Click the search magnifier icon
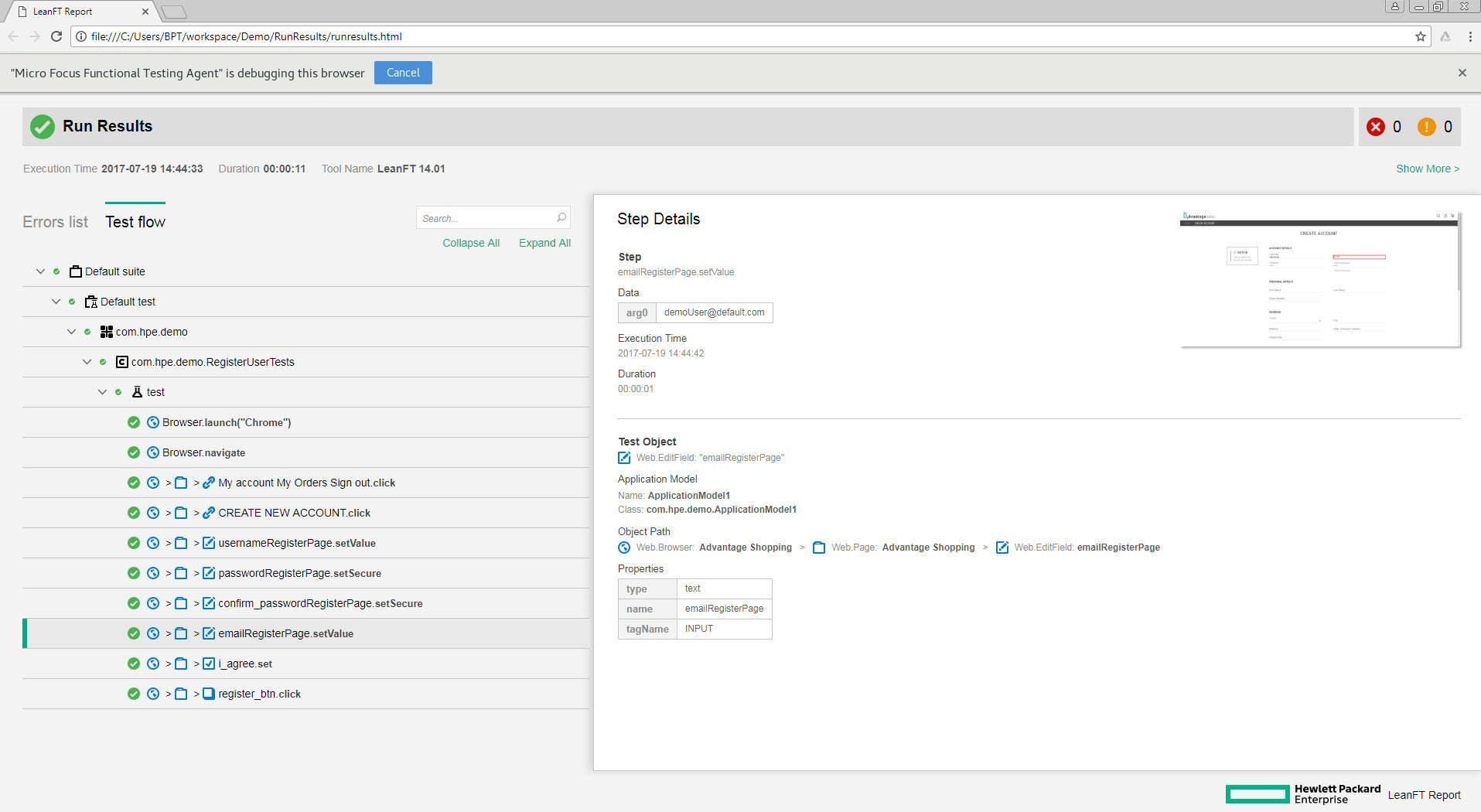1481x812 pixels. coord(561,218)
